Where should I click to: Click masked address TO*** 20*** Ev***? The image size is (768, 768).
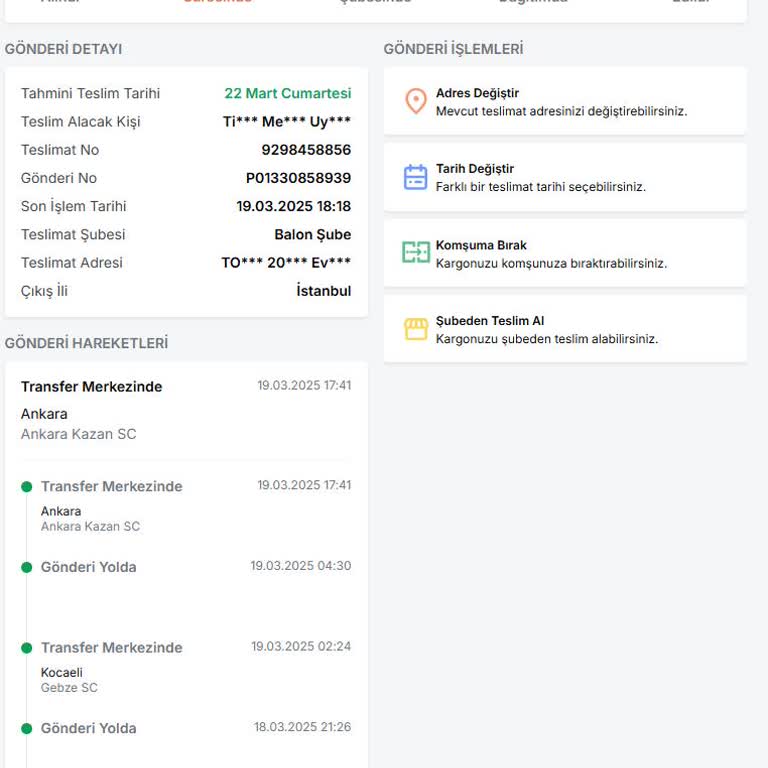[x=286, y=263]
